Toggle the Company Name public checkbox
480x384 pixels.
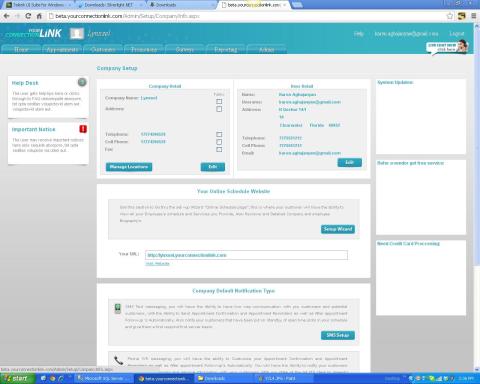coord(219,101)
